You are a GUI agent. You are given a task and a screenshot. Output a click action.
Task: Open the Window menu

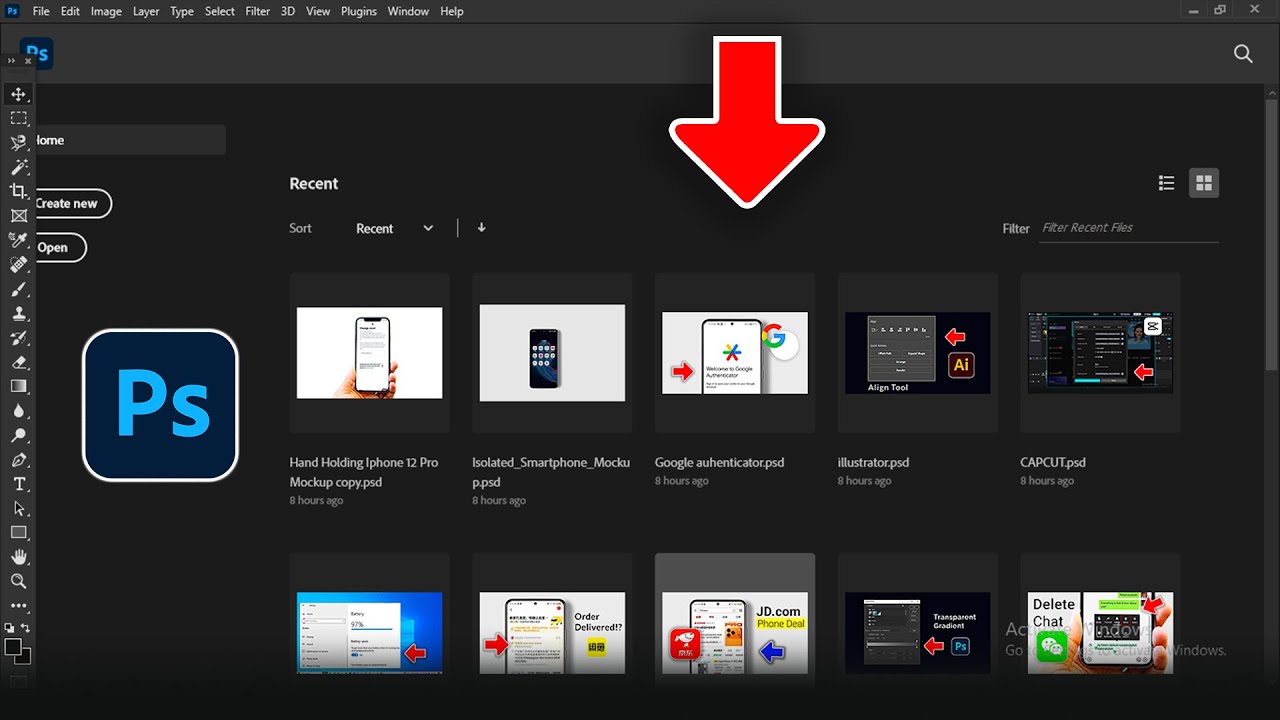pyautogui.click(x=408, y=11)
